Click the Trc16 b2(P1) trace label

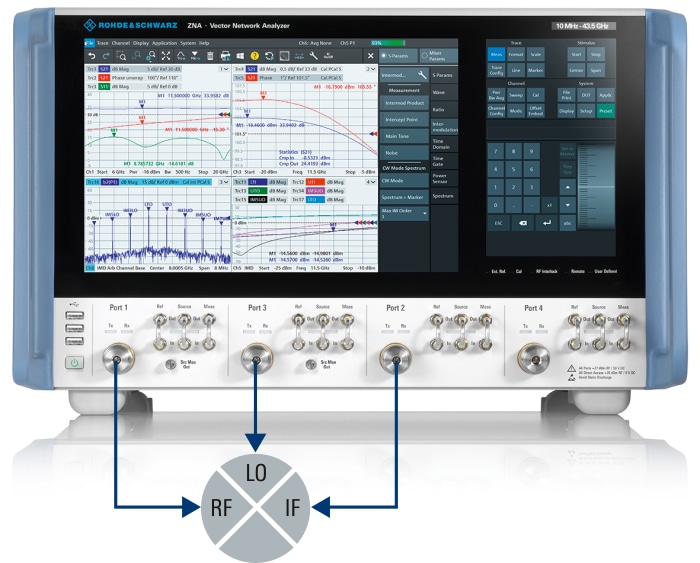click(148, 182)
